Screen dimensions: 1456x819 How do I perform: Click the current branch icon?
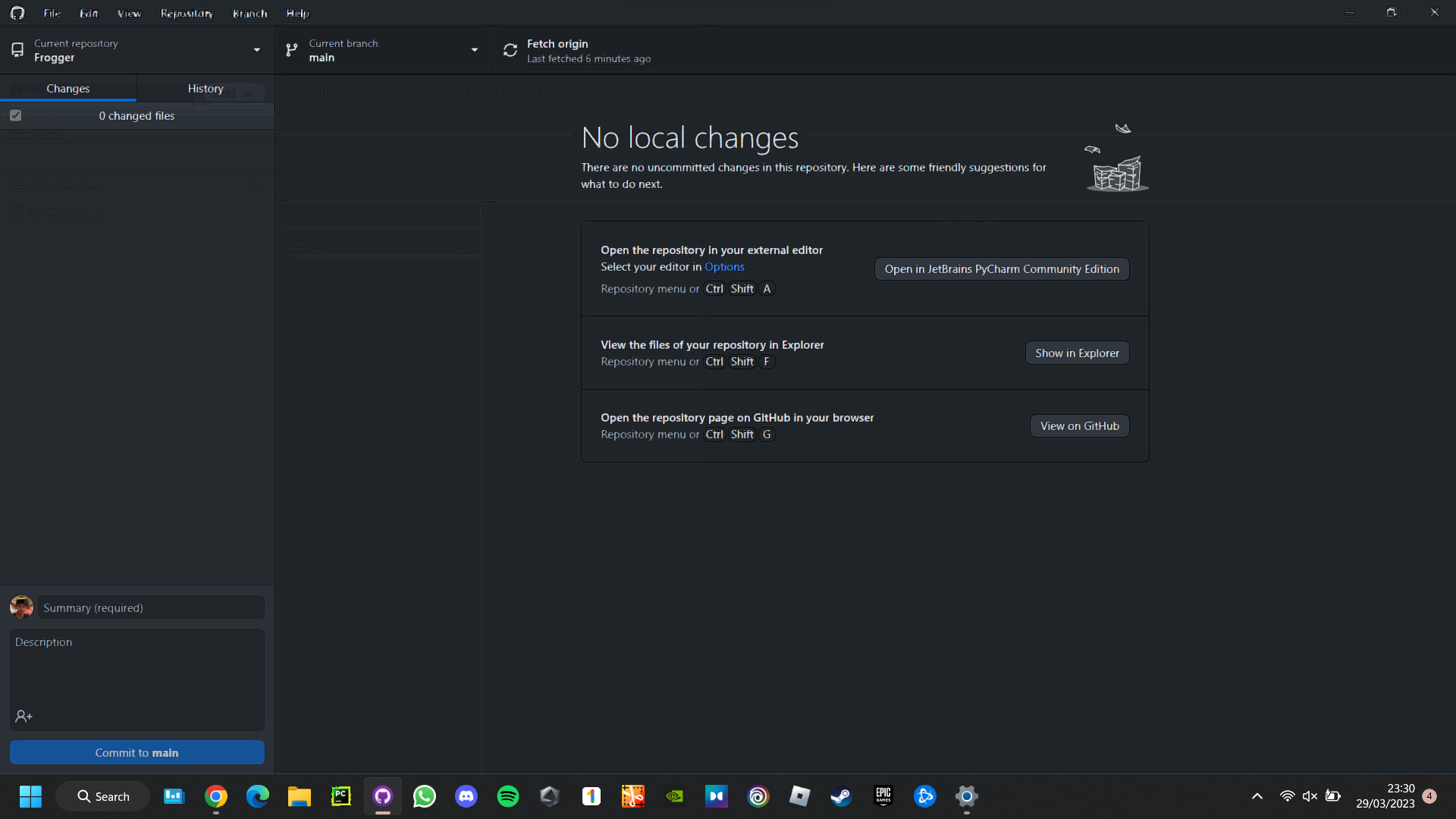[x=292, y=49]
